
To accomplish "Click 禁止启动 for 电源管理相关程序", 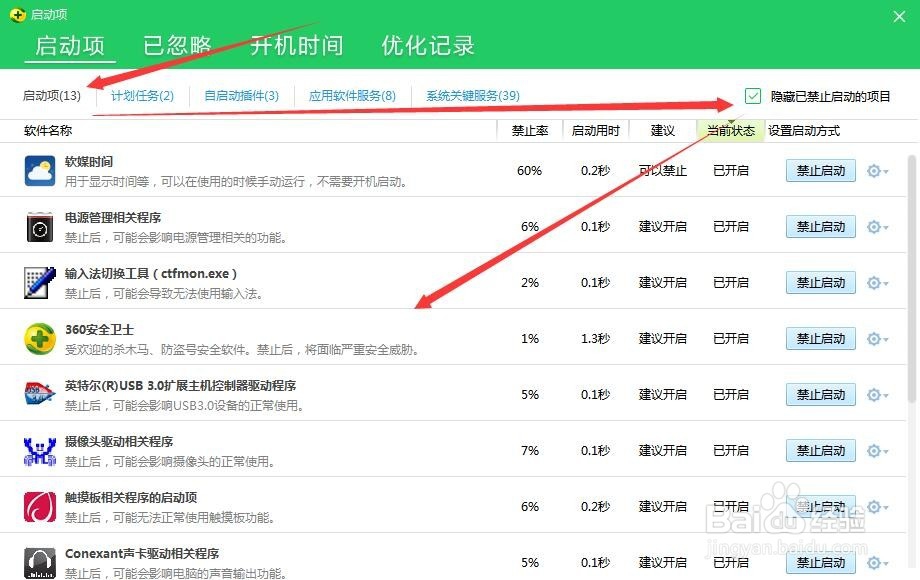I will click(820, 227).
